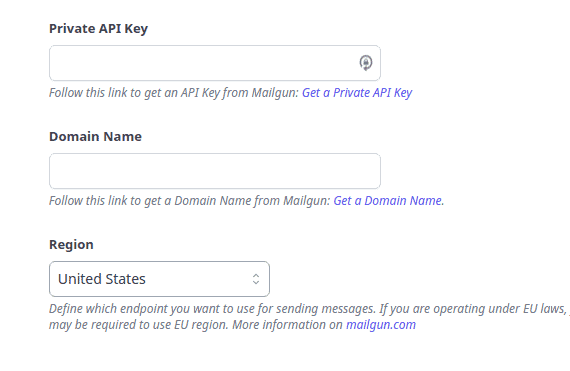Screen dimensions: 570x371
Task: Click the password manager icon in API Key field
Action: coord(366,63)
